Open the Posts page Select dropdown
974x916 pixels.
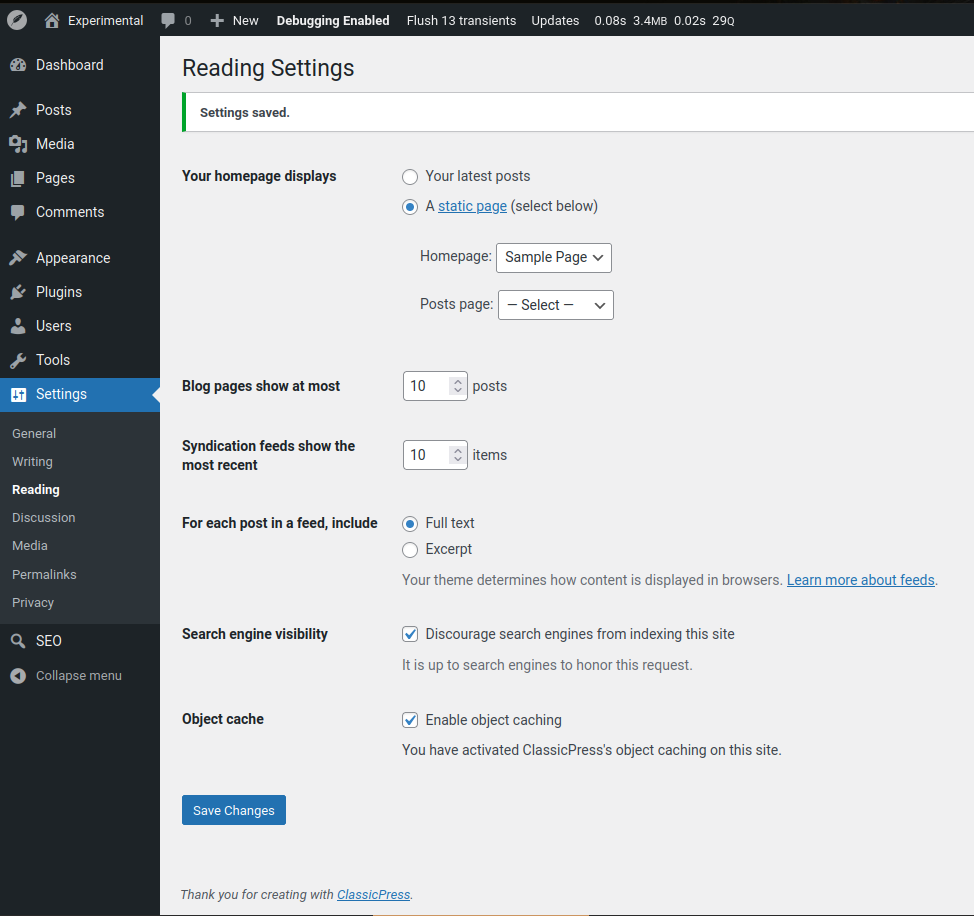click(555, 304)
